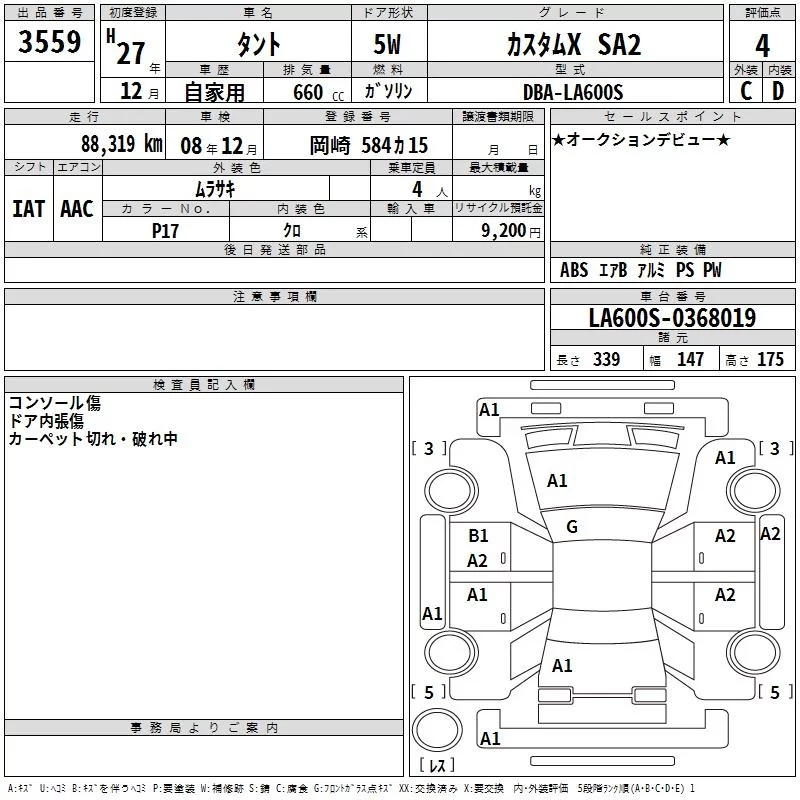This screenshot has width=800, height=800.
Task: Select the 譲渡書類期限 header
Action: coord(498,116)
